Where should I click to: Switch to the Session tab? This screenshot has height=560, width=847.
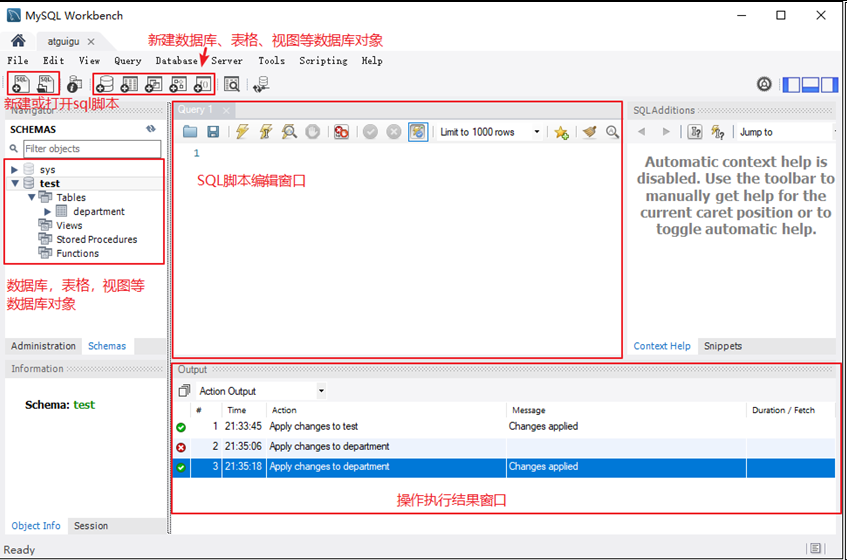(x=91, y=525)
